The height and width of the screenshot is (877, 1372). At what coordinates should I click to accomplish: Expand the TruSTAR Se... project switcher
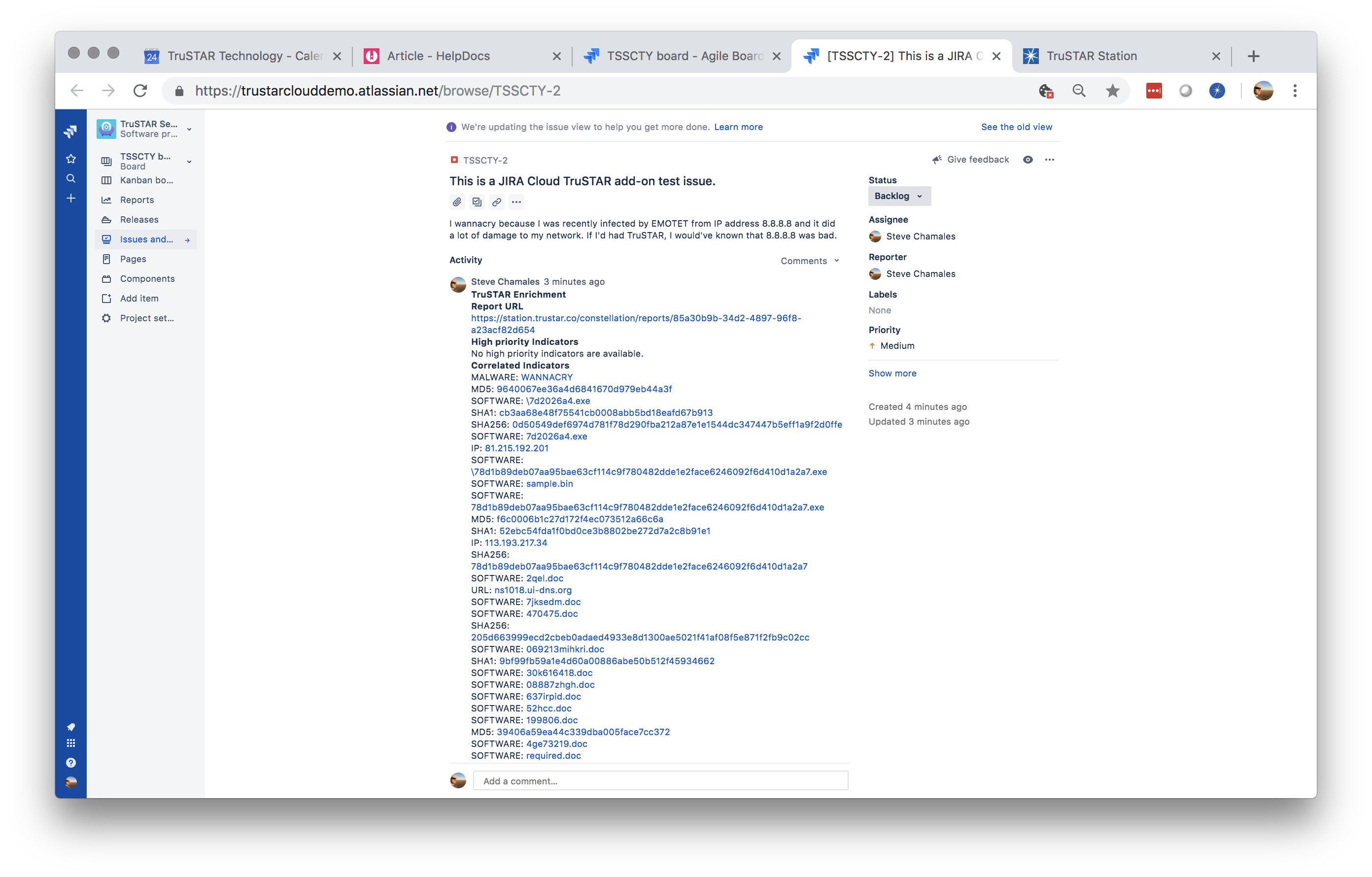click(189, 129)
